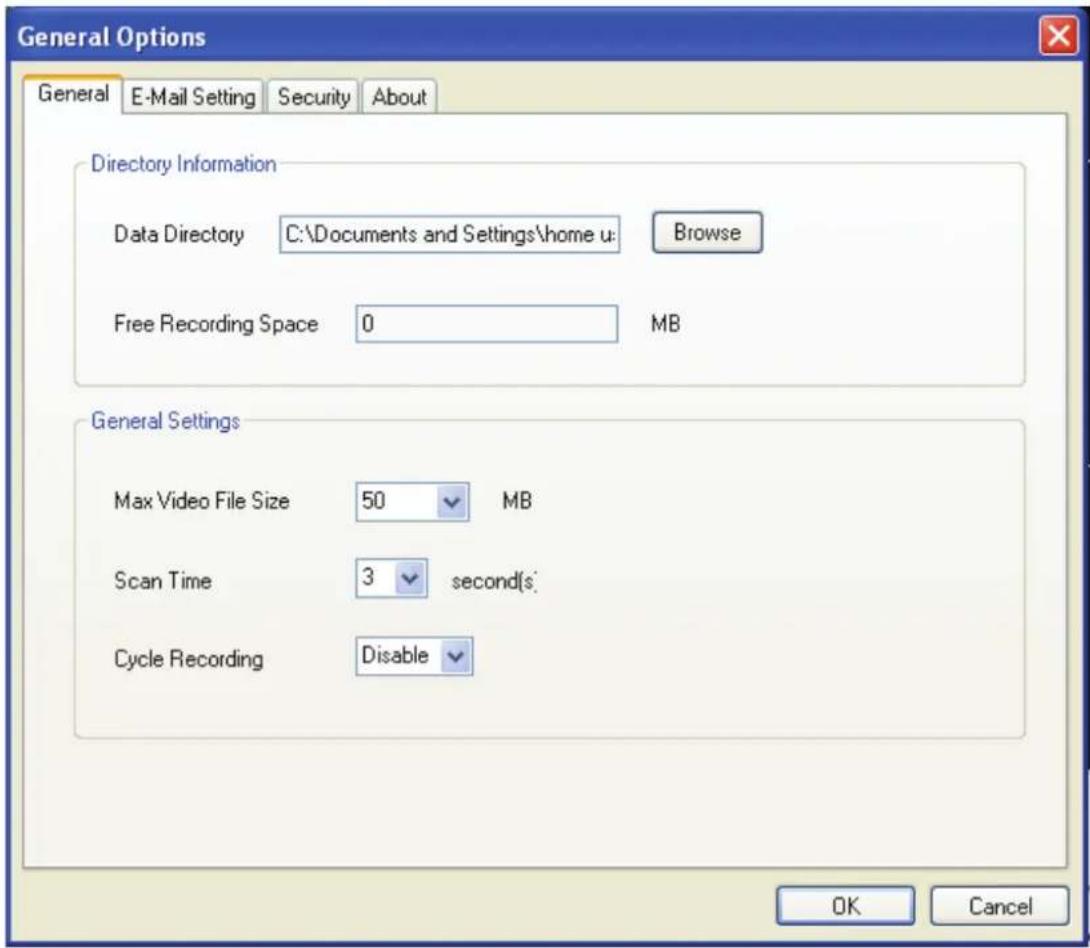
Task: Open the E-Mail Setting tab
Action: (x=193, y=97)
